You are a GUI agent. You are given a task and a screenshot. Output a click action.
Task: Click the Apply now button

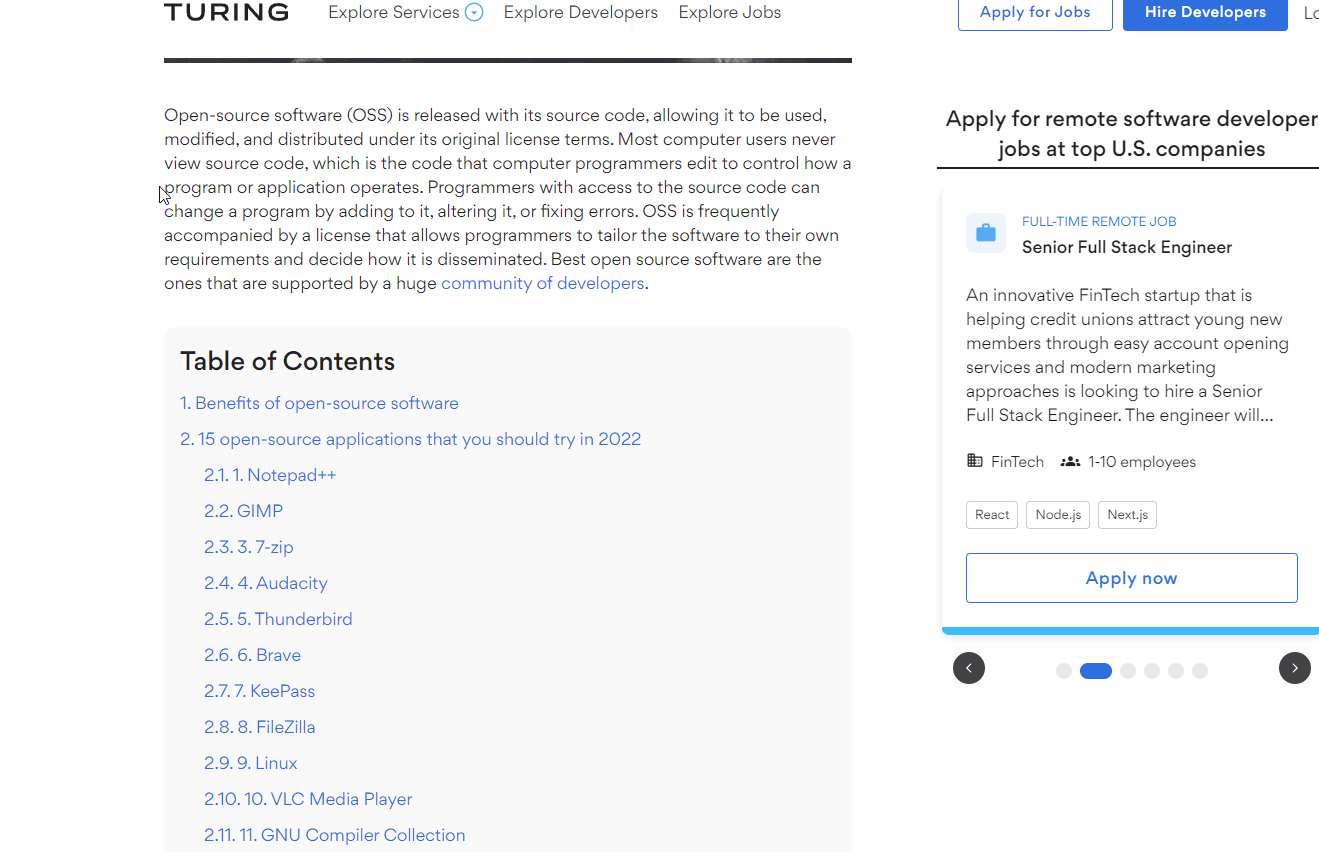pos(1132,578)
